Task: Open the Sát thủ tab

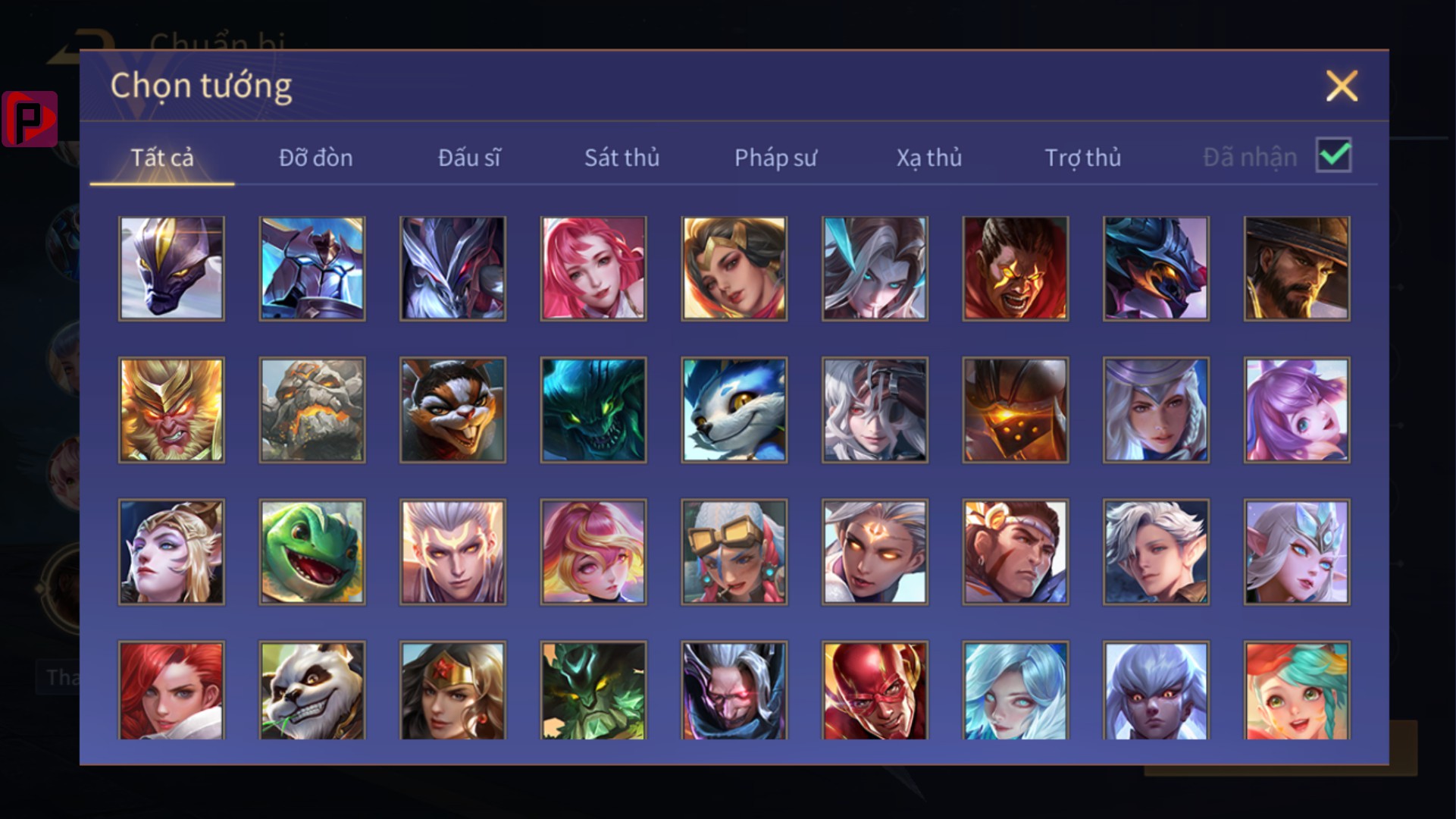Action: (x=622, y=158)
